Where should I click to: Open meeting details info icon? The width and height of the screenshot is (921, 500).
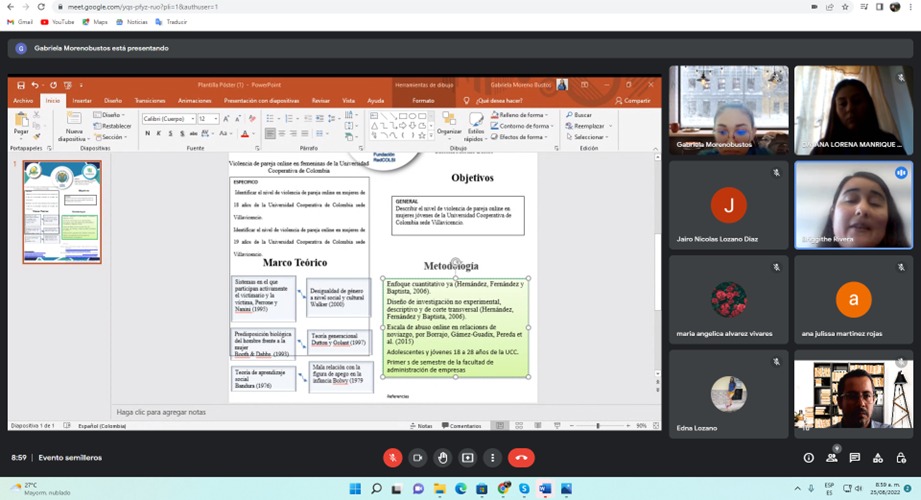click(809, 458)
